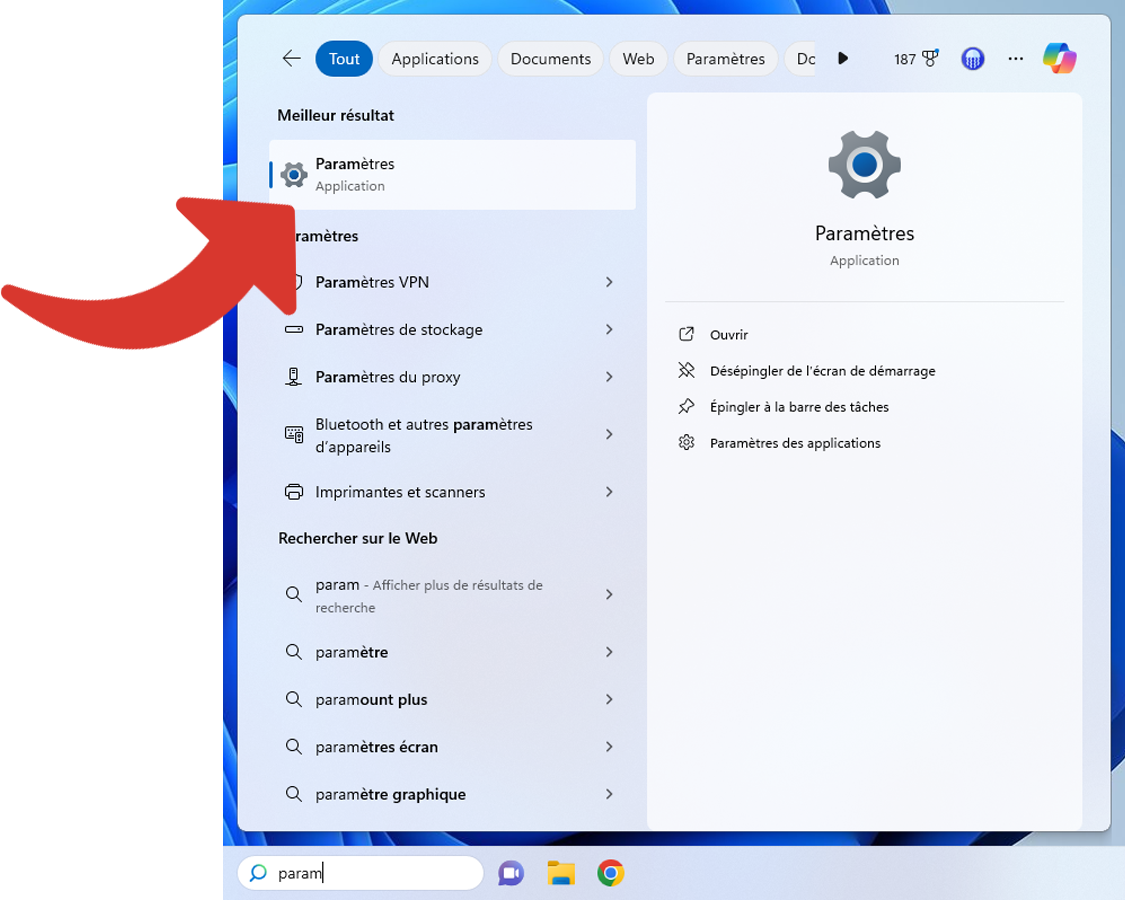Expand the paramètre graphique suggestion chevron
The image size is (1125, 900).
click(609, 794)
